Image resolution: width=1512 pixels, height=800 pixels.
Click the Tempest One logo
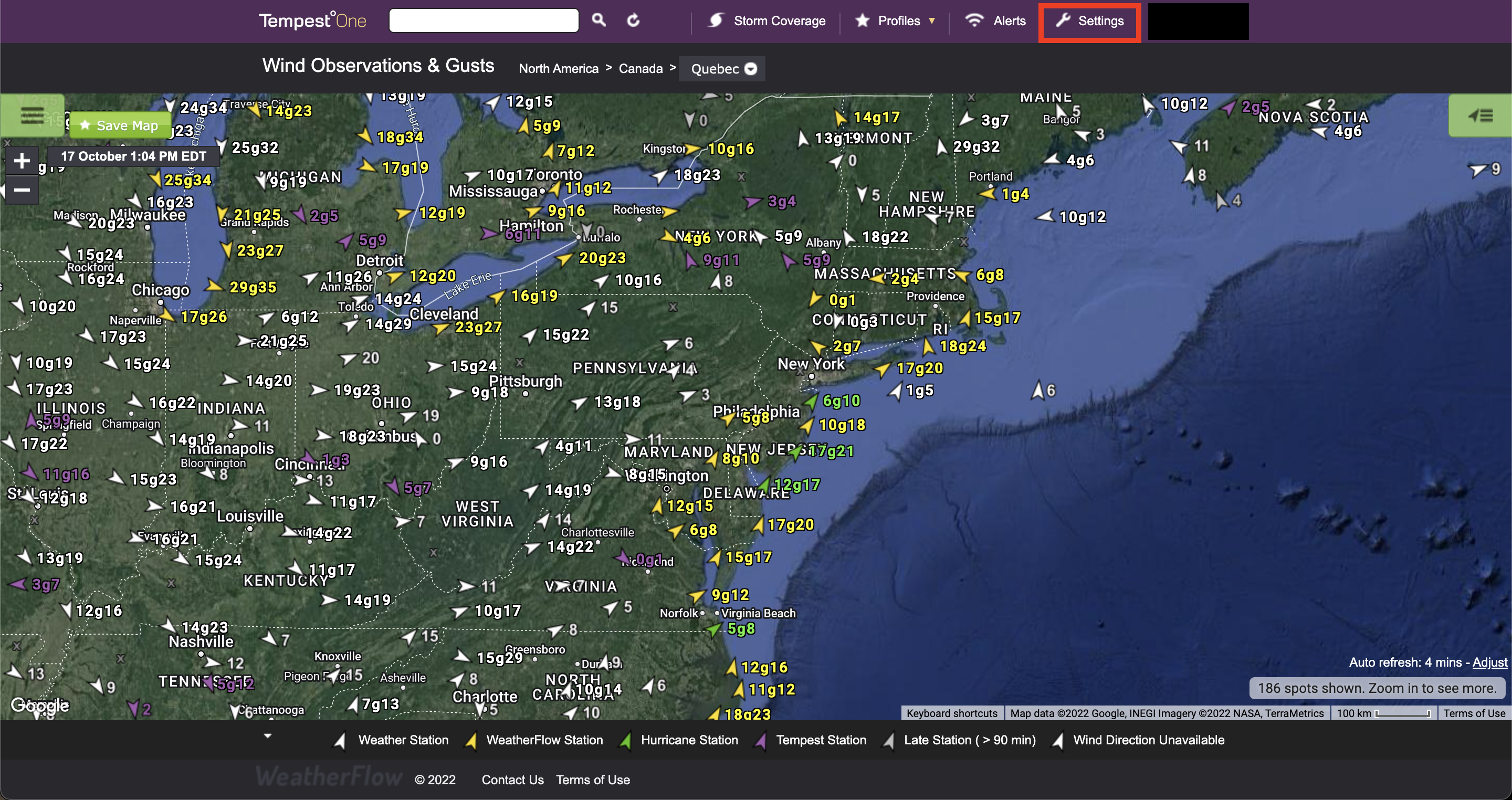[x=312, y=20]
